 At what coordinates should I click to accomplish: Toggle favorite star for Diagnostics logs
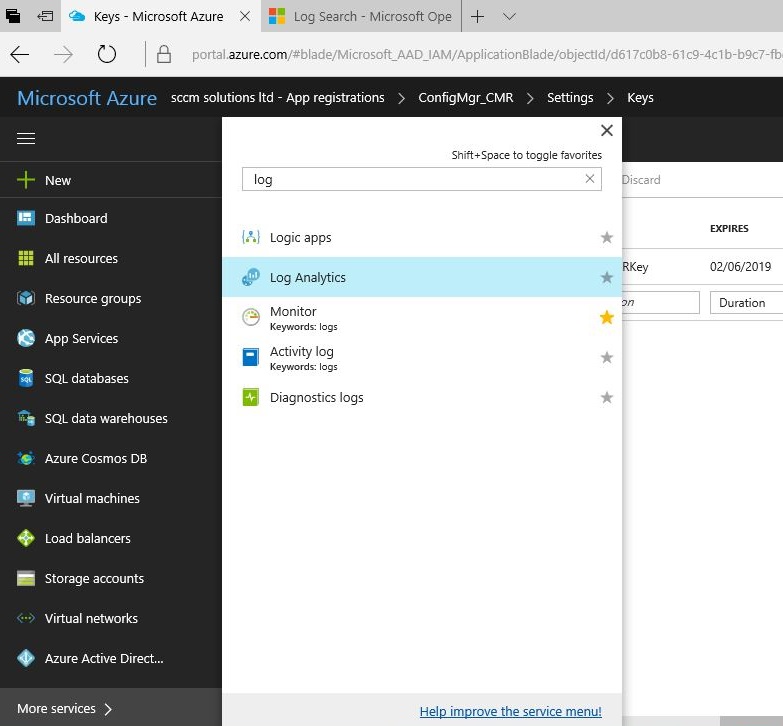click(606, 397)
